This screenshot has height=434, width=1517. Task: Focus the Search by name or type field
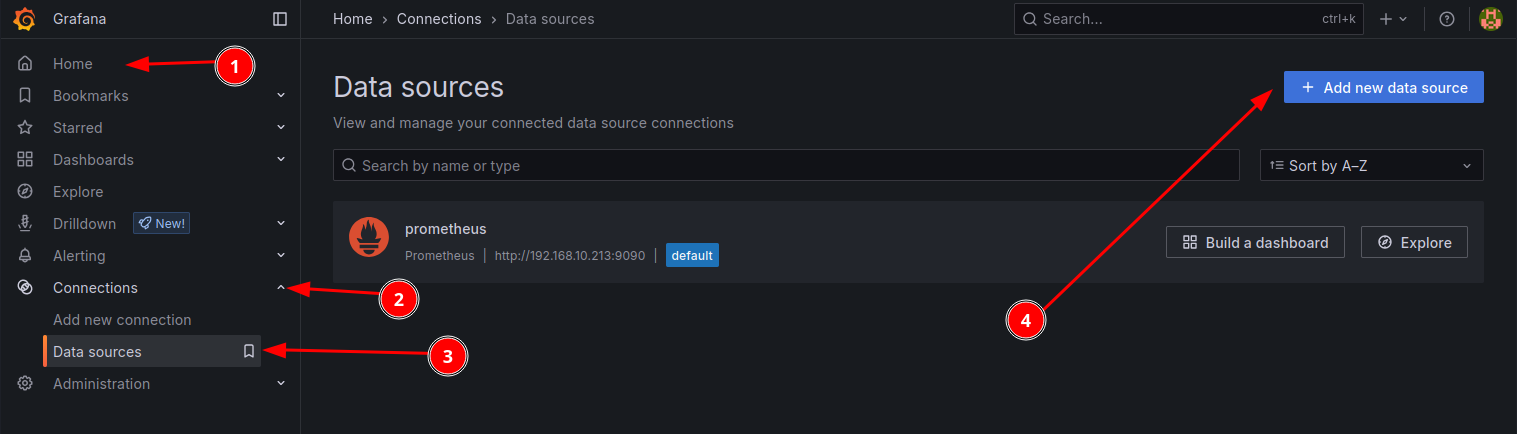[785, 166]
